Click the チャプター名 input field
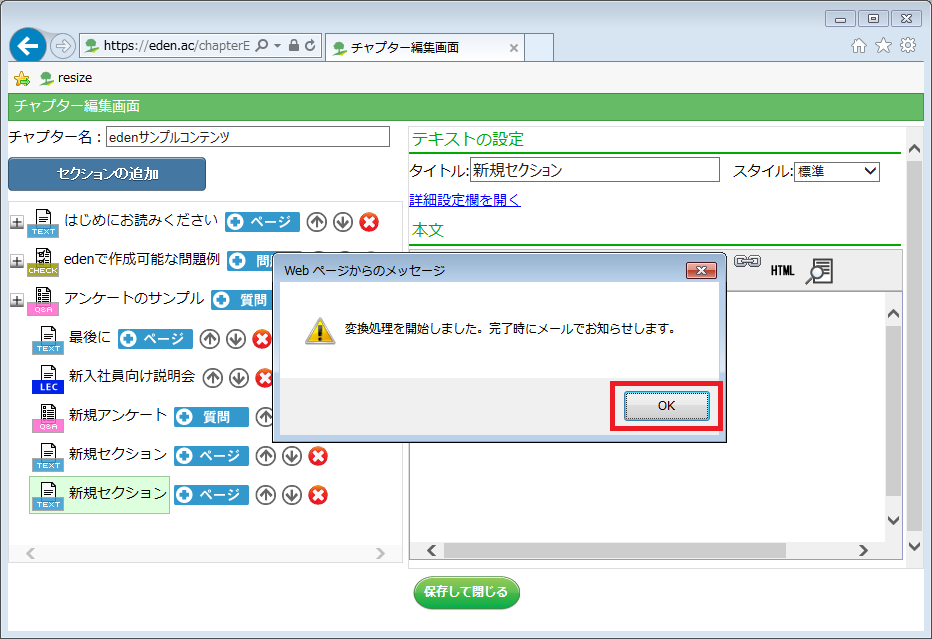 (248, 137)
